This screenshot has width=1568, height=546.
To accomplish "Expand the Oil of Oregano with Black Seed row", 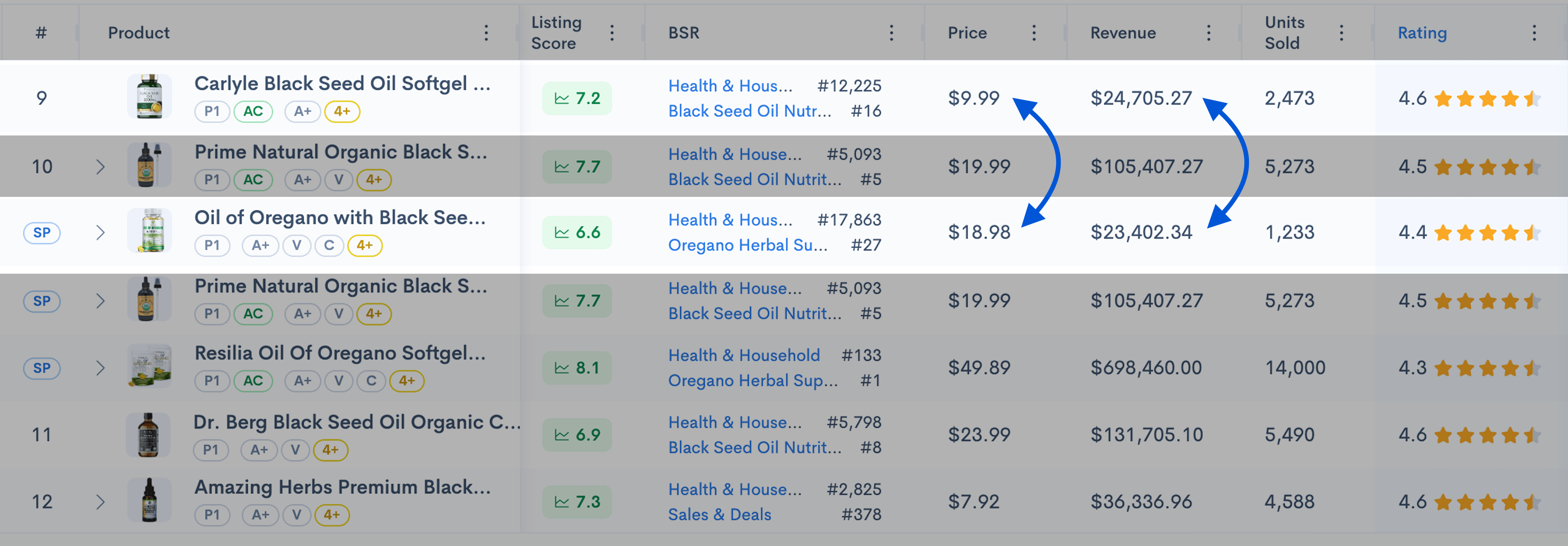I will [x=101, y=232].
